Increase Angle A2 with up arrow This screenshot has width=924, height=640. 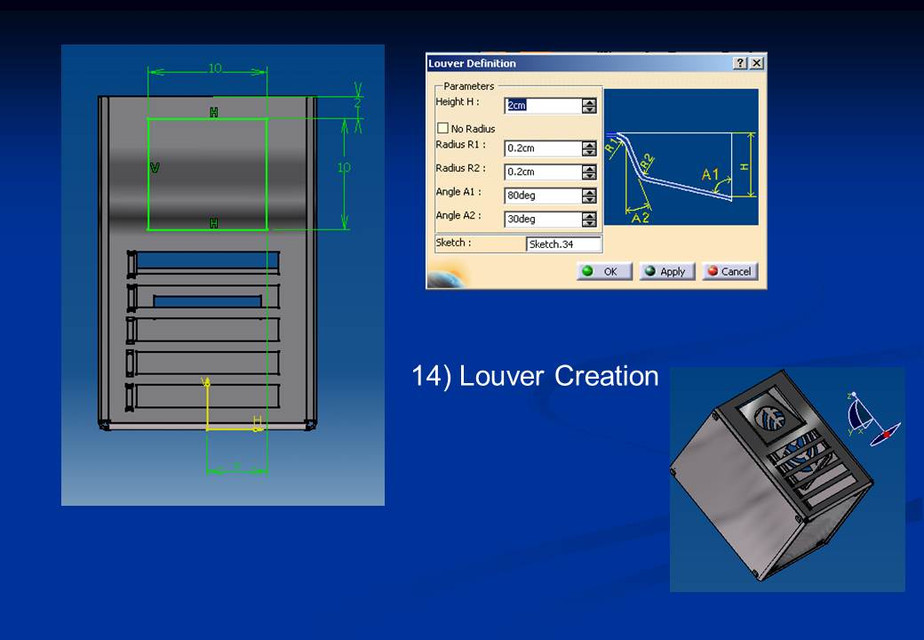click(x=589, y=215)
